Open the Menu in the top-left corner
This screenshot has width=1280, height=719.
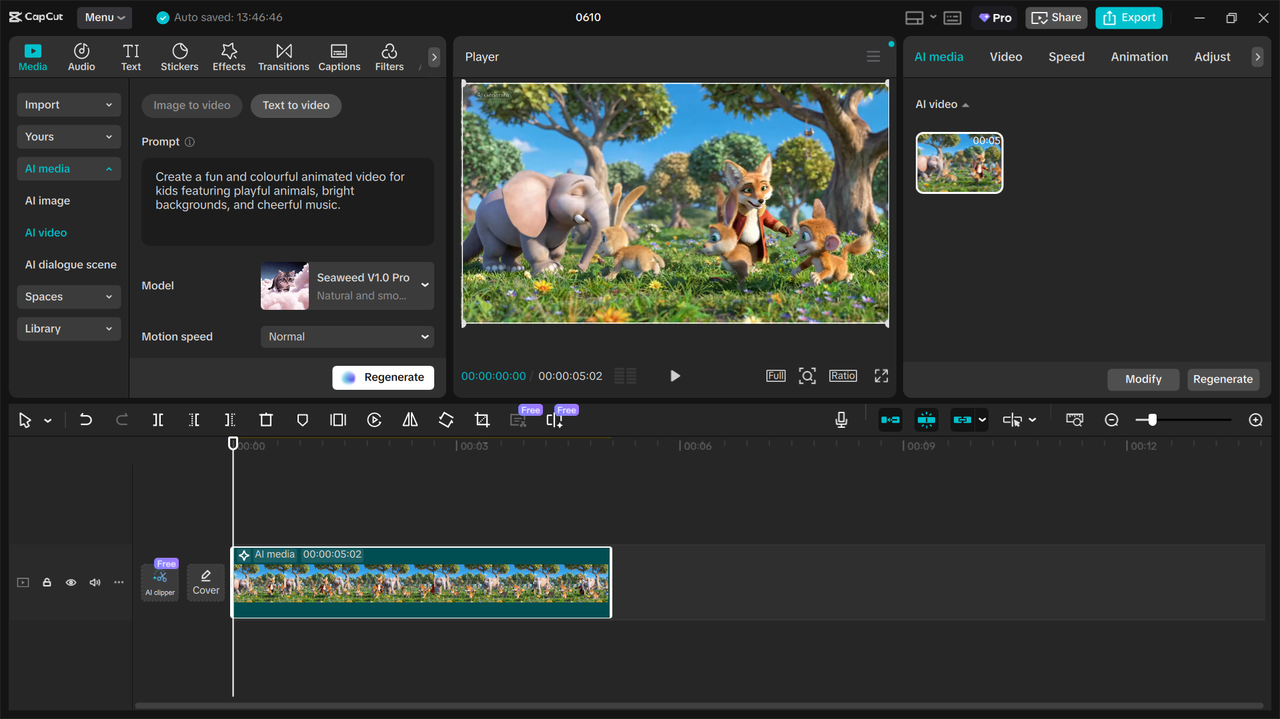point(103,17)
